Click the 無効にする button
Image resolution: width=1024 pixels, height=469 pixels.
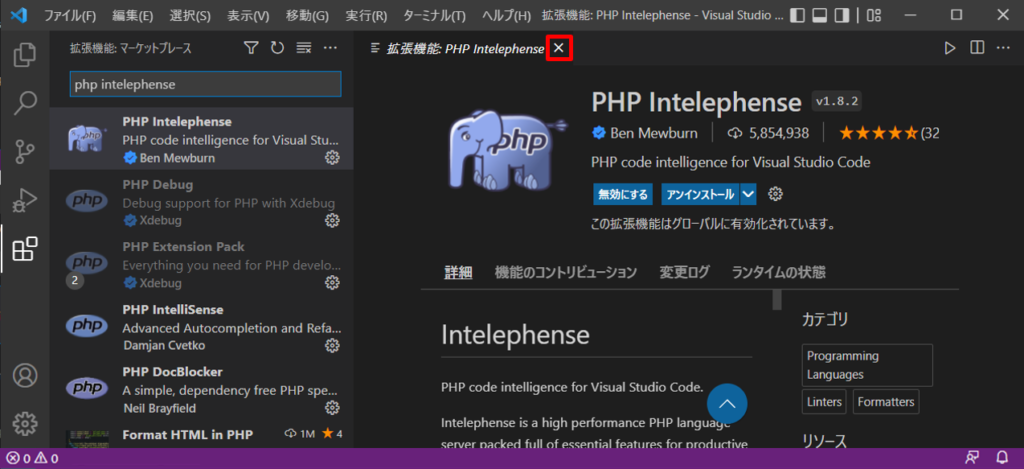624,194
